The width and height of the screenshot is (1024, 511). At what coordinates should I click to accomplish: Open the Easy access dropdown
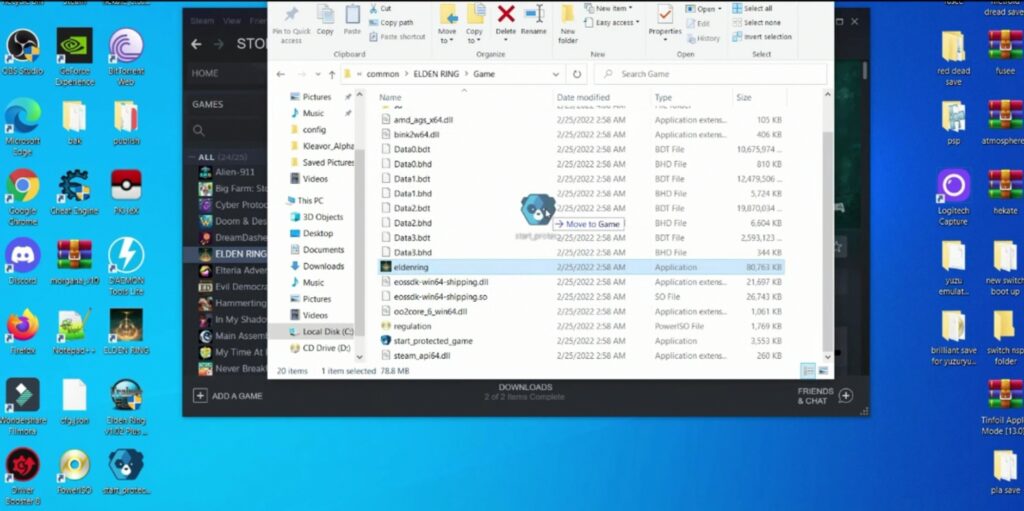click(613, 22)
